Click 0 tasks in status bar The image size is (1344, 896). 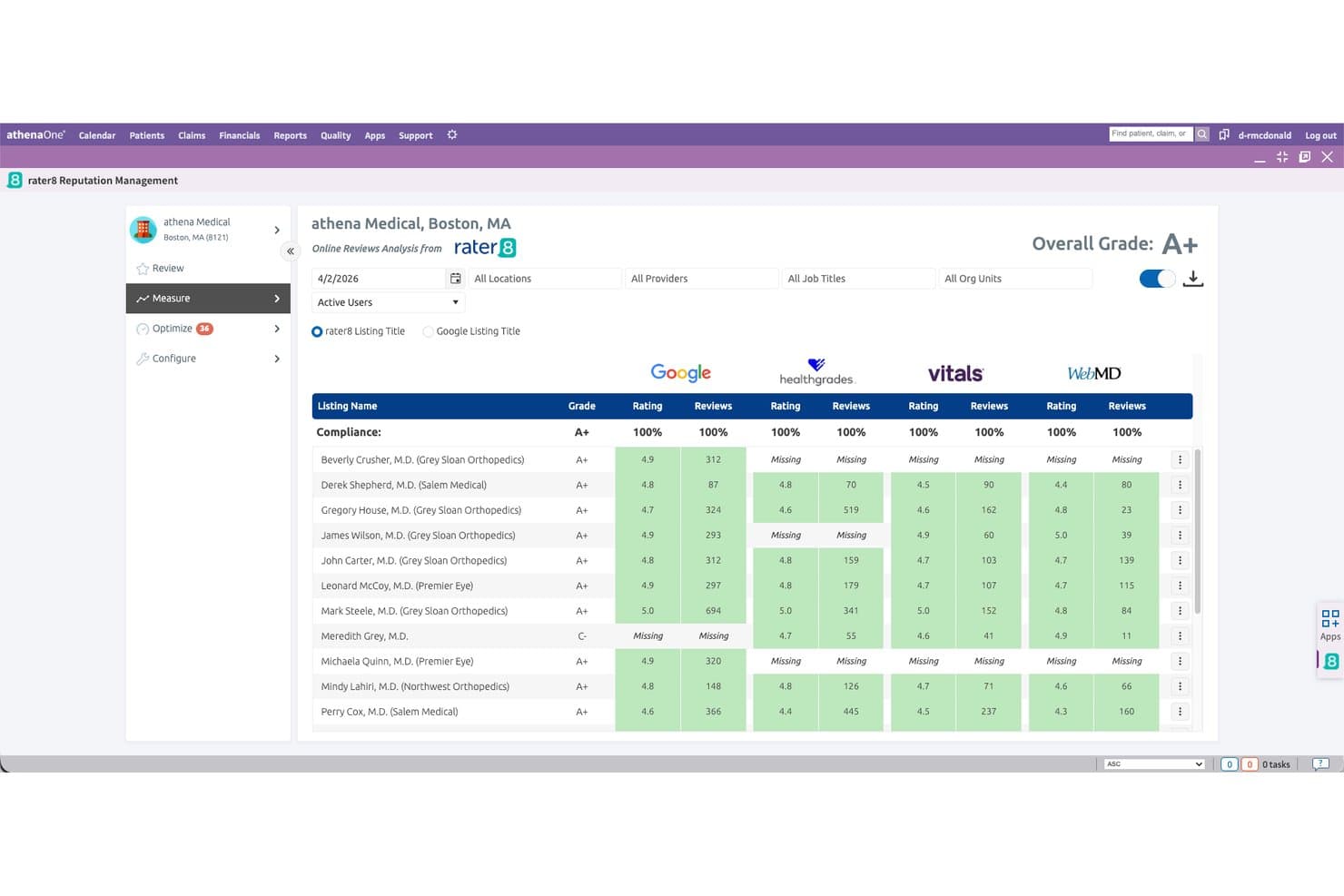point(1276,764)
